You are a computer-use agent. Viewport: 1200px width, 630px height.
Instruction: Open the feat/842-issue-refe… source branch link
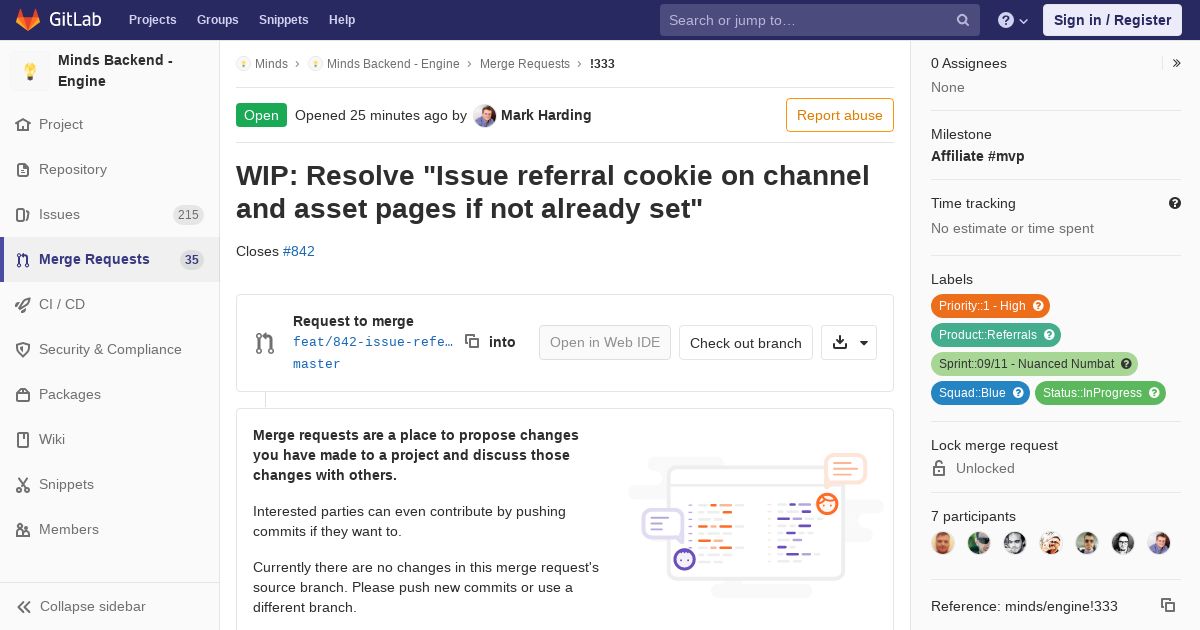[373, 342]
